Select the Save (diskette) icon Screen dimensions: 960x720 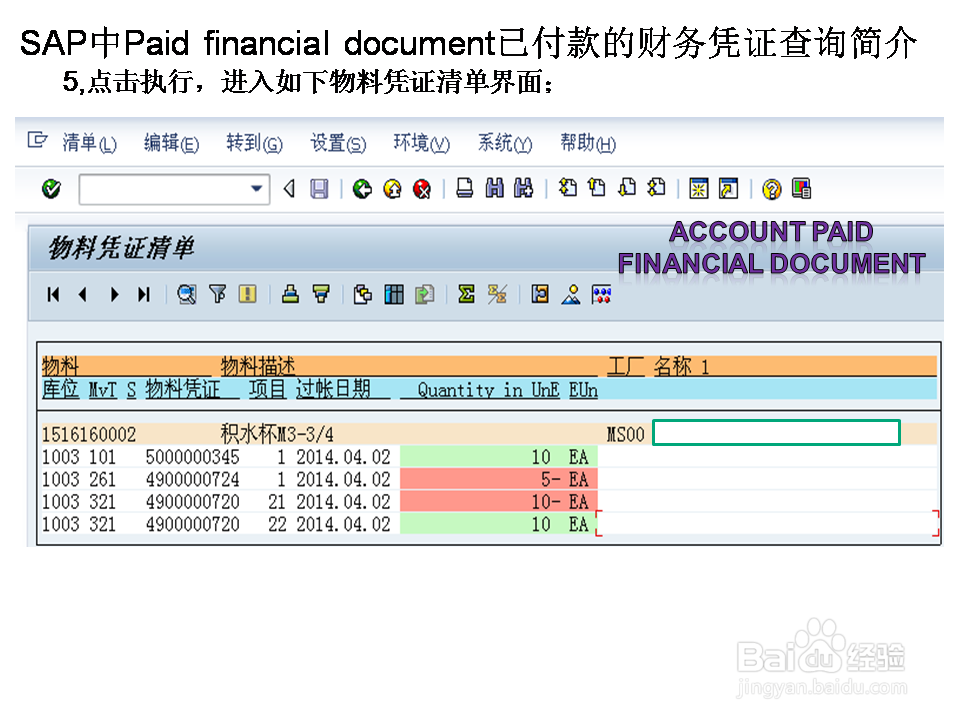coord(321,189)
